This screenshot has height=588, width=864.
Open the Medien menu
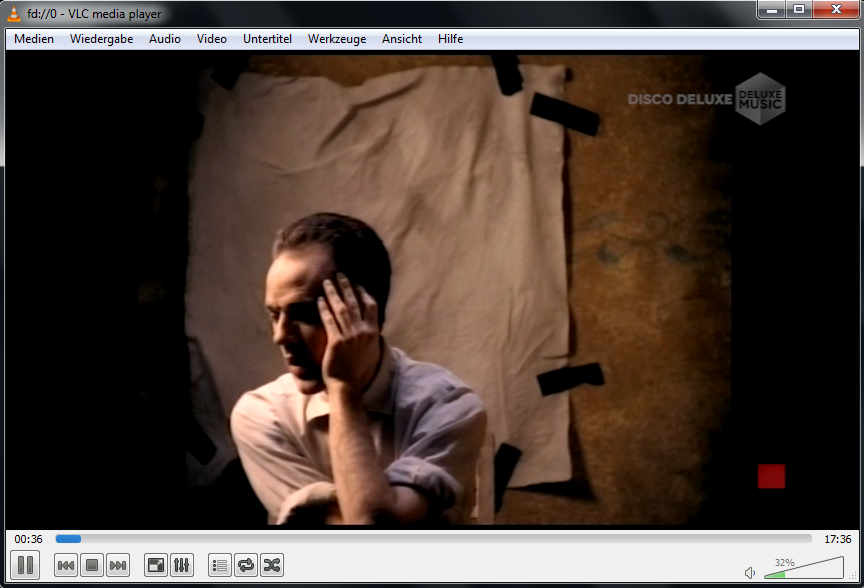click(34, 39)
